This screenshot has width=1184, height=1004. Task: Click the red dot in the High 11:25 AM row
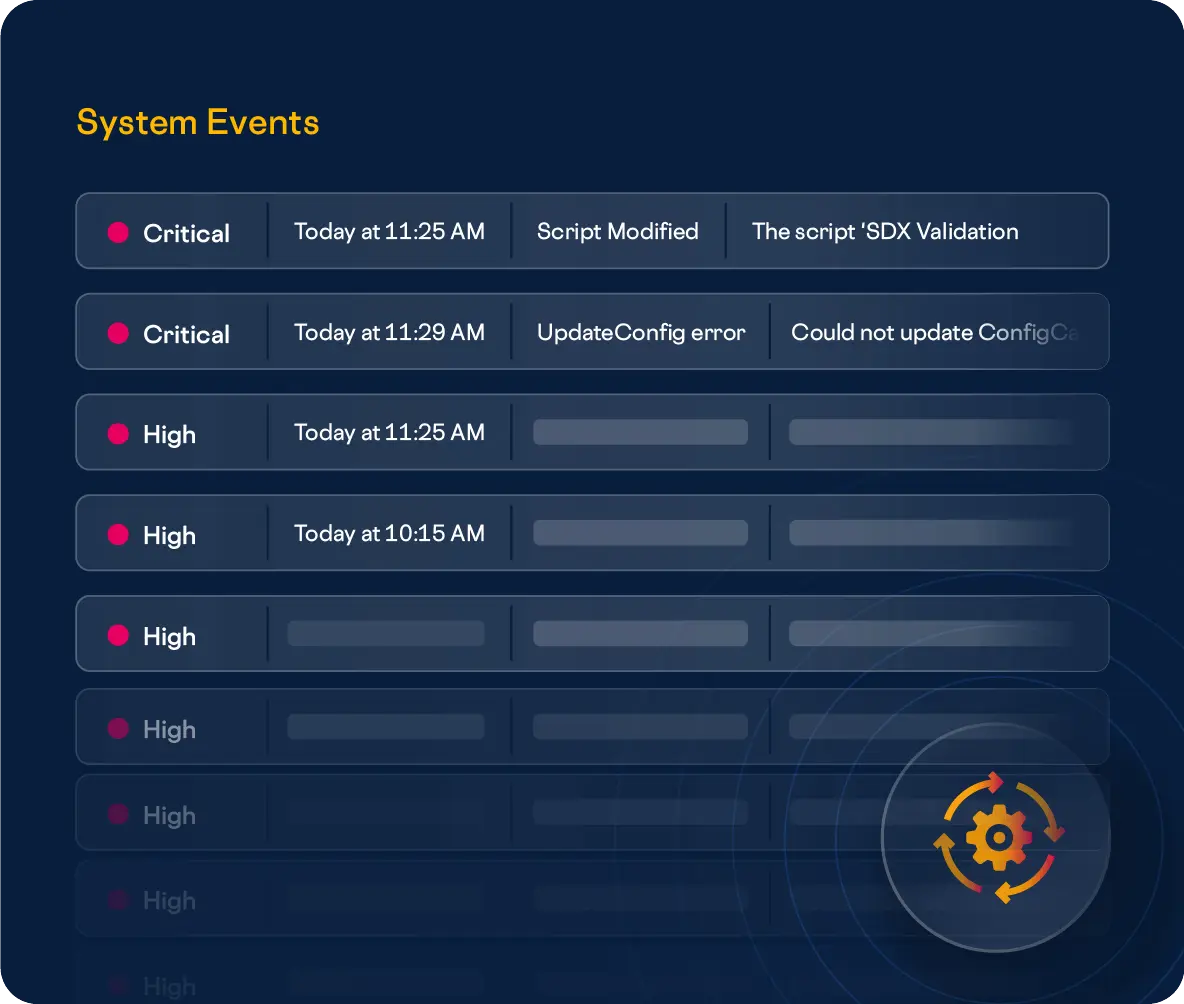click(118, 433)
